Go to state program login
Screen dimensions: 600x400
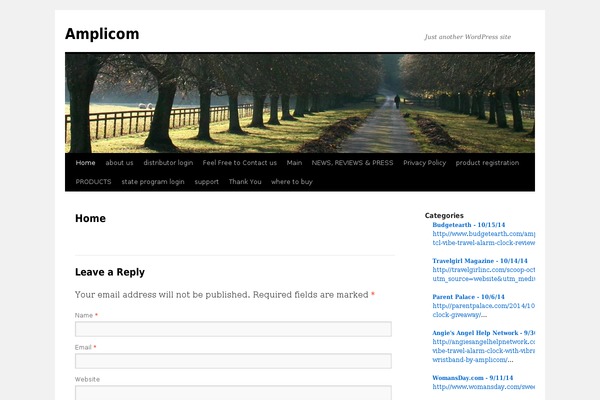pyautogui.click(x=153, y=182)
